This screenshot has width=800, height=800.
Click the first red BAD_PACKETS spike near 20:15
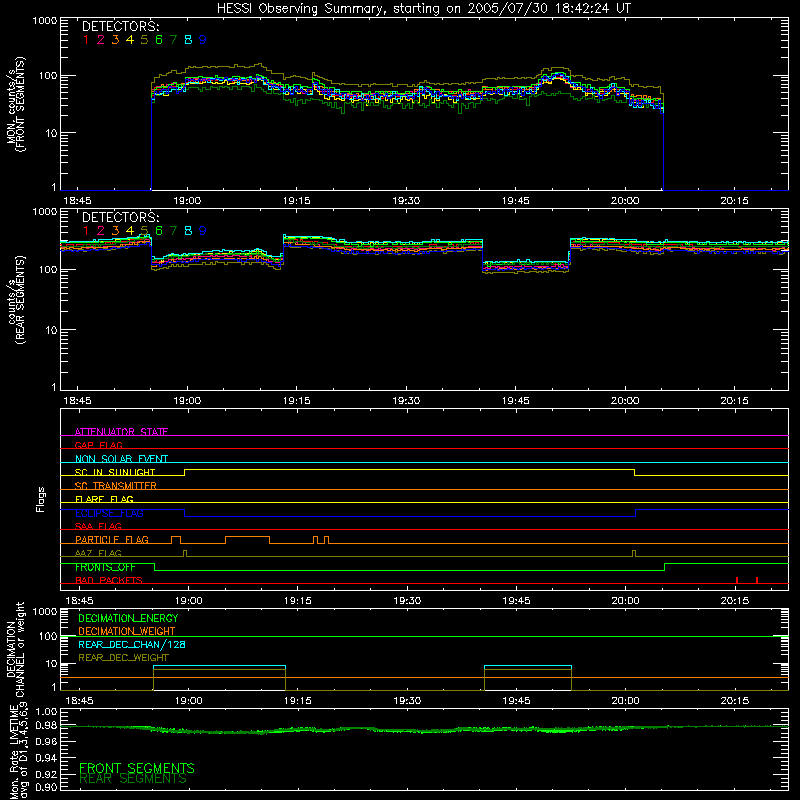pos(737,580)
